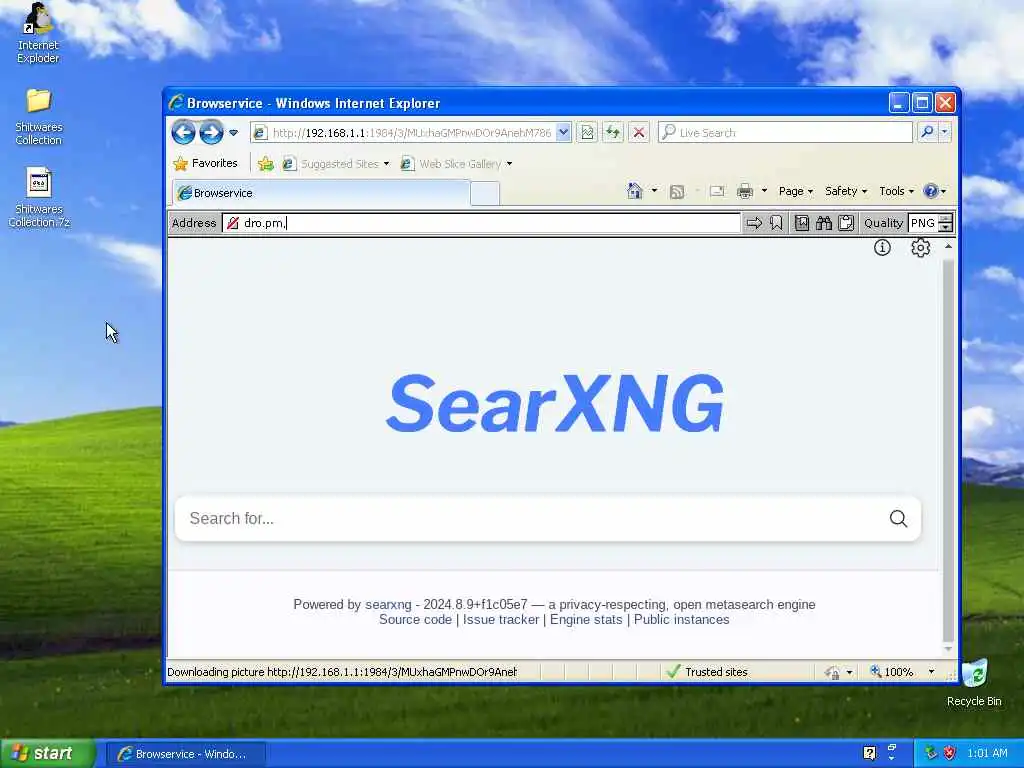Step the Quality spinner arrows
Viewport: 1024px width, 768px height.
tap(946, 223)
